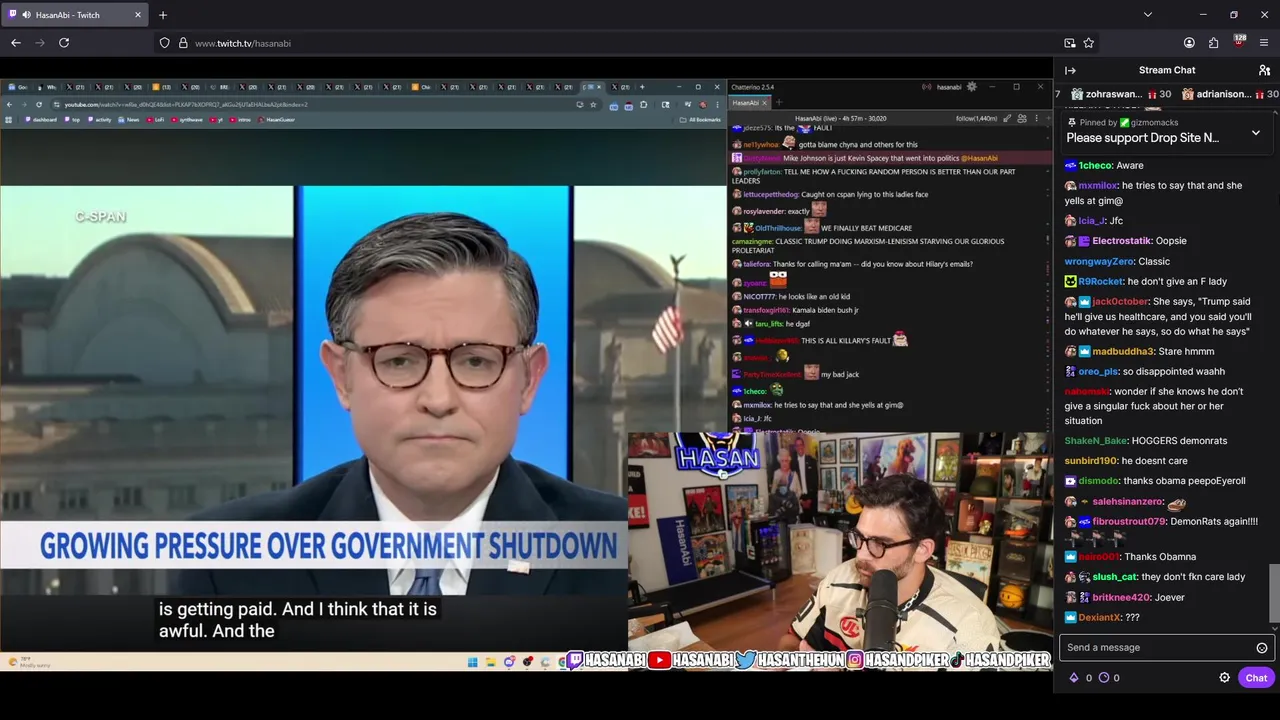
Task: Open the tracking protection shield icon
Action: pos(164,43)
